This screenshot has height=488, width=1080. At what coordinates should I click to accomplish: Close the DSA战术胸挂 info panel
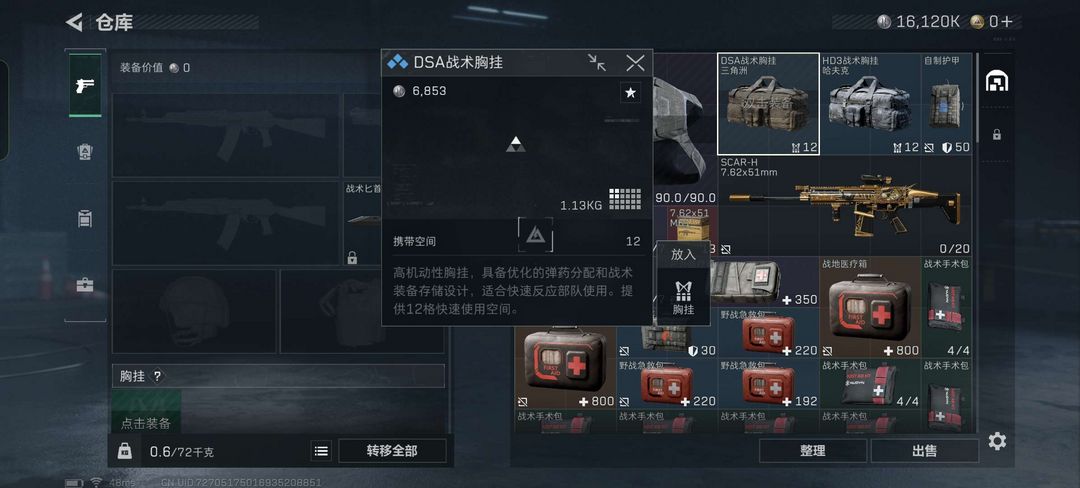(x=635, y=63)
